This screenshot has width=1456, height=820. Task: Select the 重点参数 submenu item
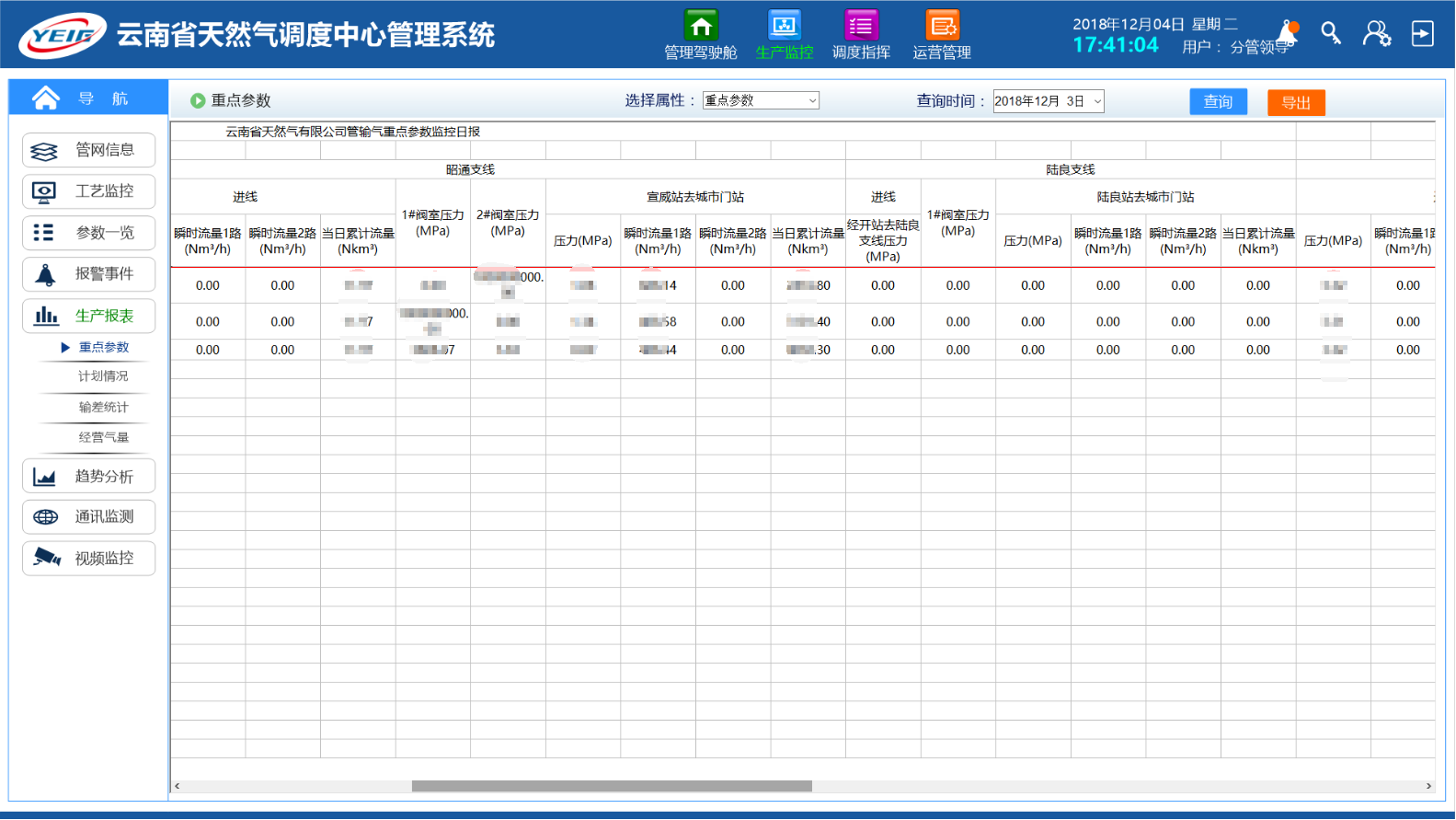[103, 347]
